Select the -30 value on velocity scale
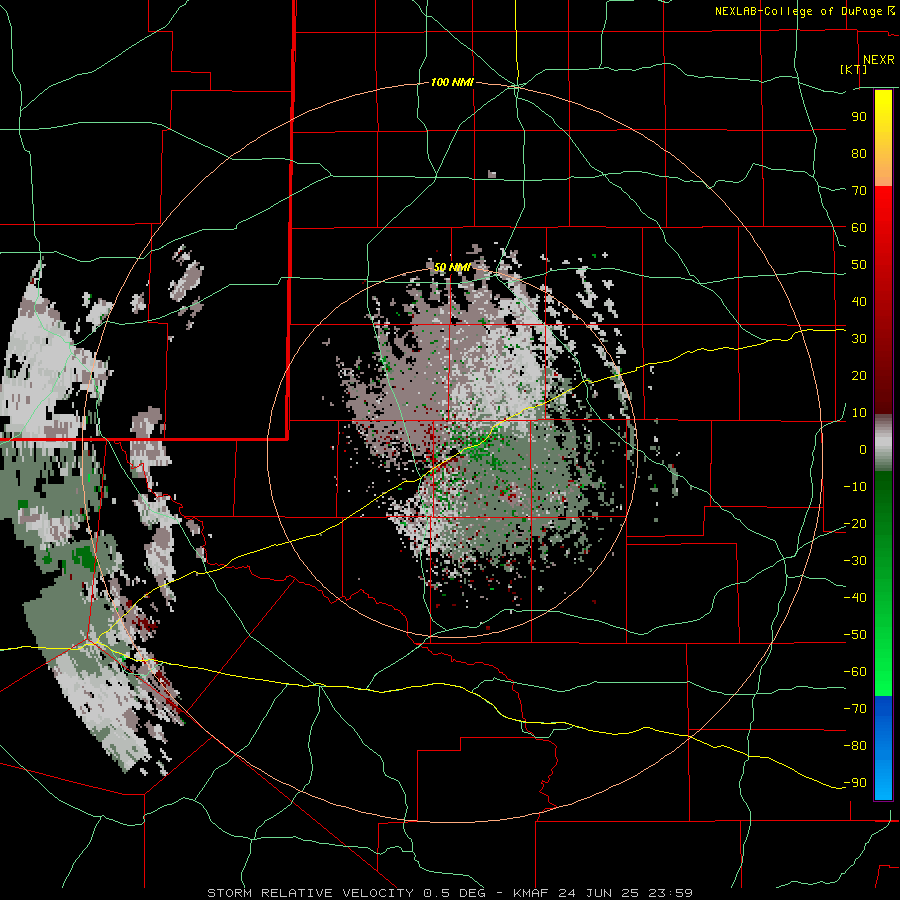 (855, 561)
